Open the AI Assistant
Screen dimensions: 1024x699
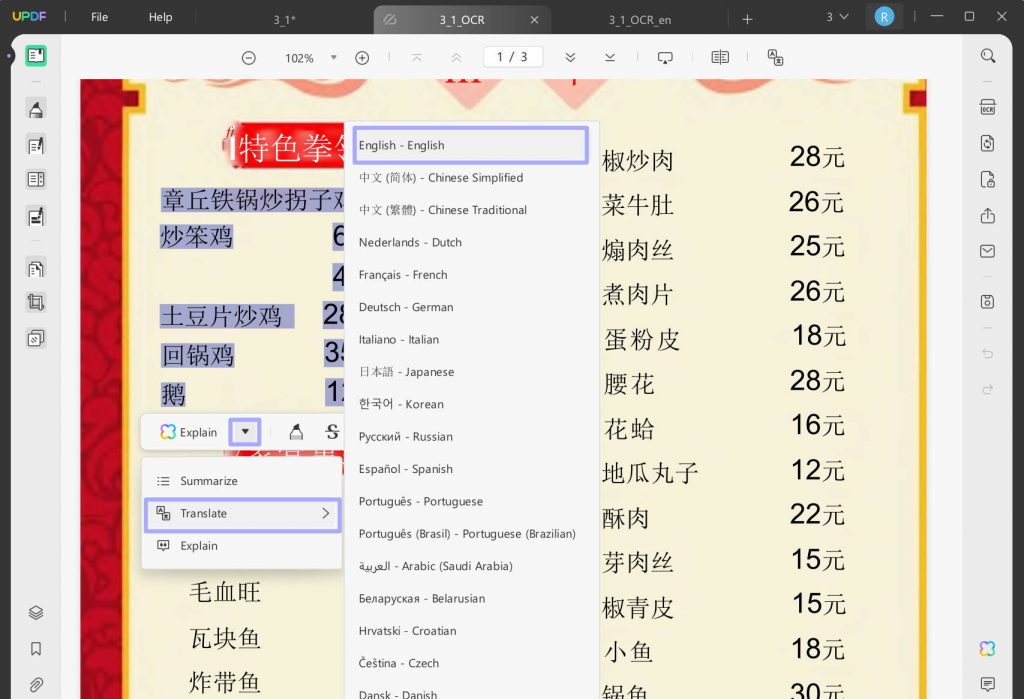coord(987,649)
